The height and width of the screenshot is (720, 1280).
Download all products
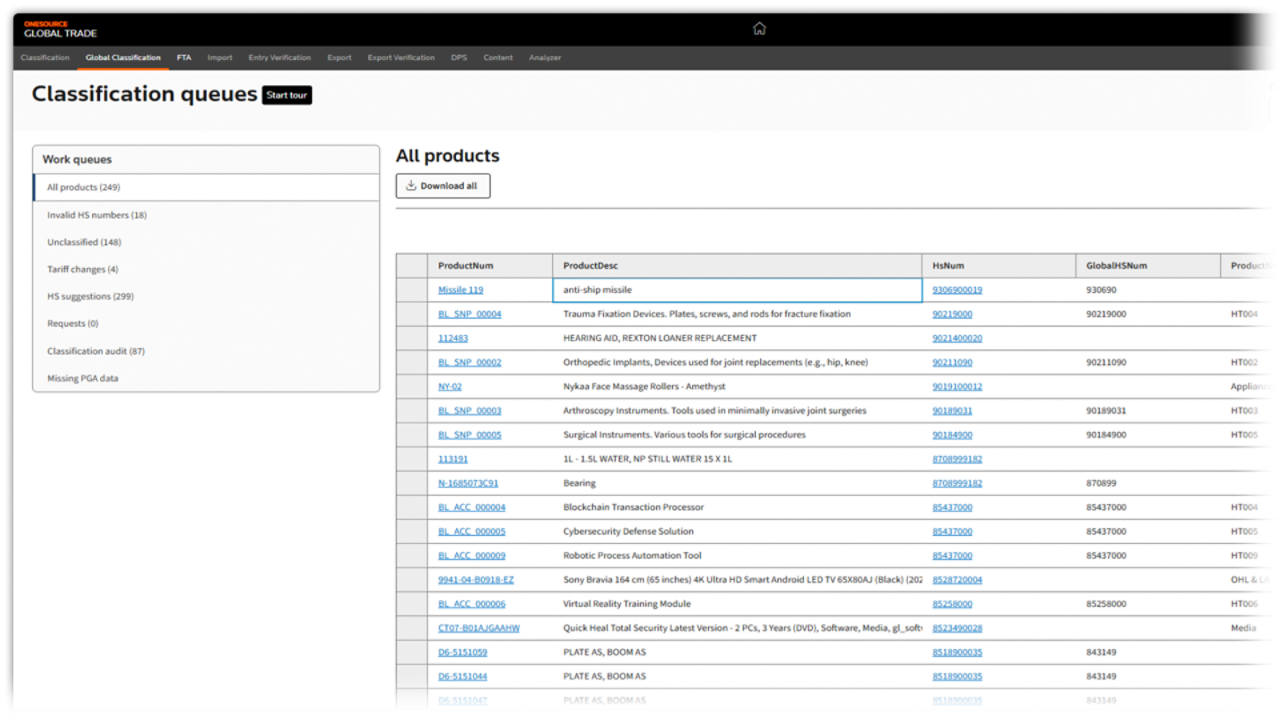pos(443,186)
